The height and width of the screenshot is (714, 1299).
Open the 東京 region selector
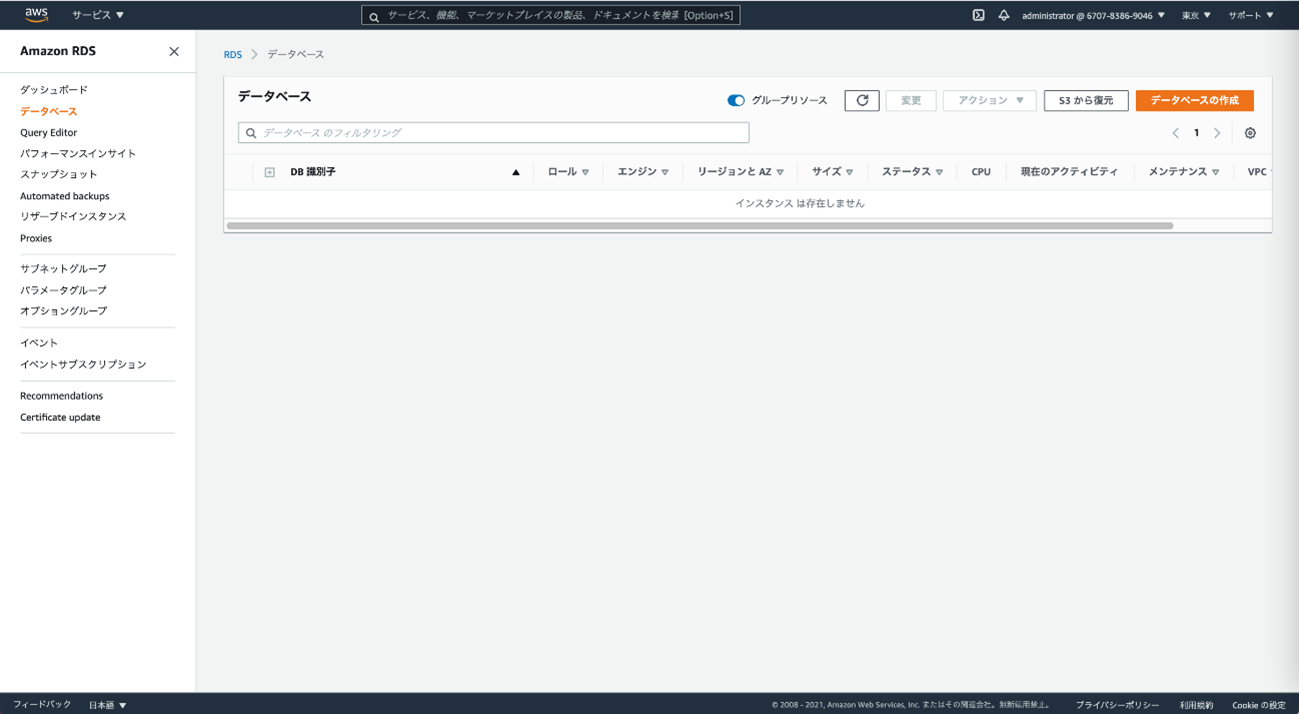1196,15
